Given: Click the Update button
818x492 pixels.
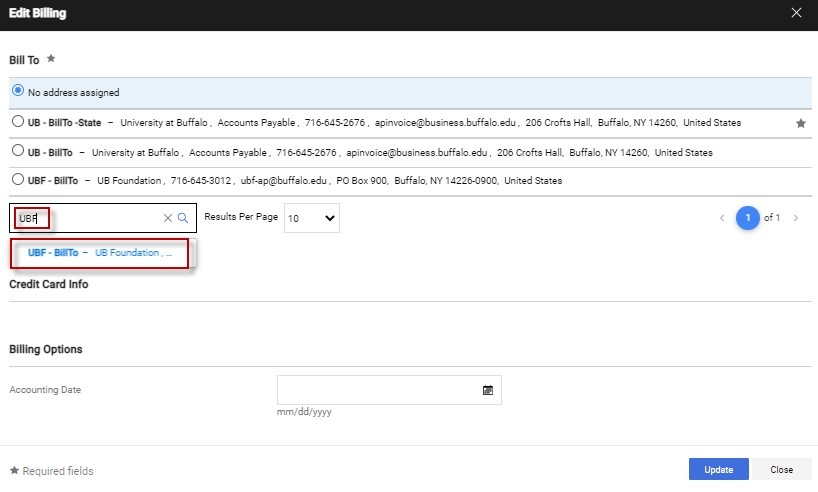Looking at the screenshot, I should 718,469.
